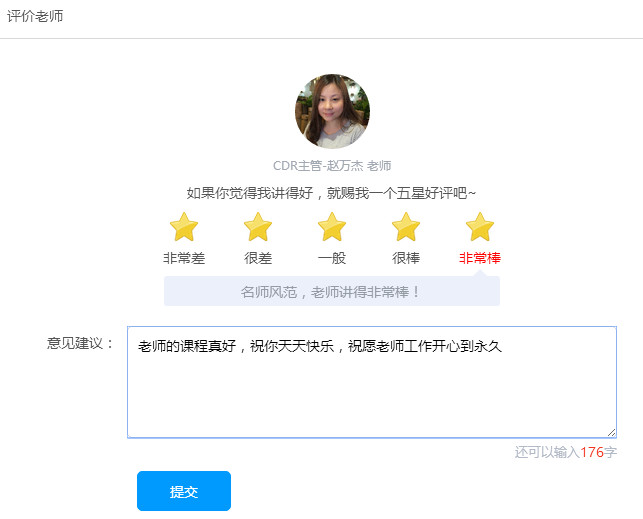Click the teacher name CDR主管-赵万杰 老师
The width and height of the screenshot is (643, 519).
tap(332, 165)
